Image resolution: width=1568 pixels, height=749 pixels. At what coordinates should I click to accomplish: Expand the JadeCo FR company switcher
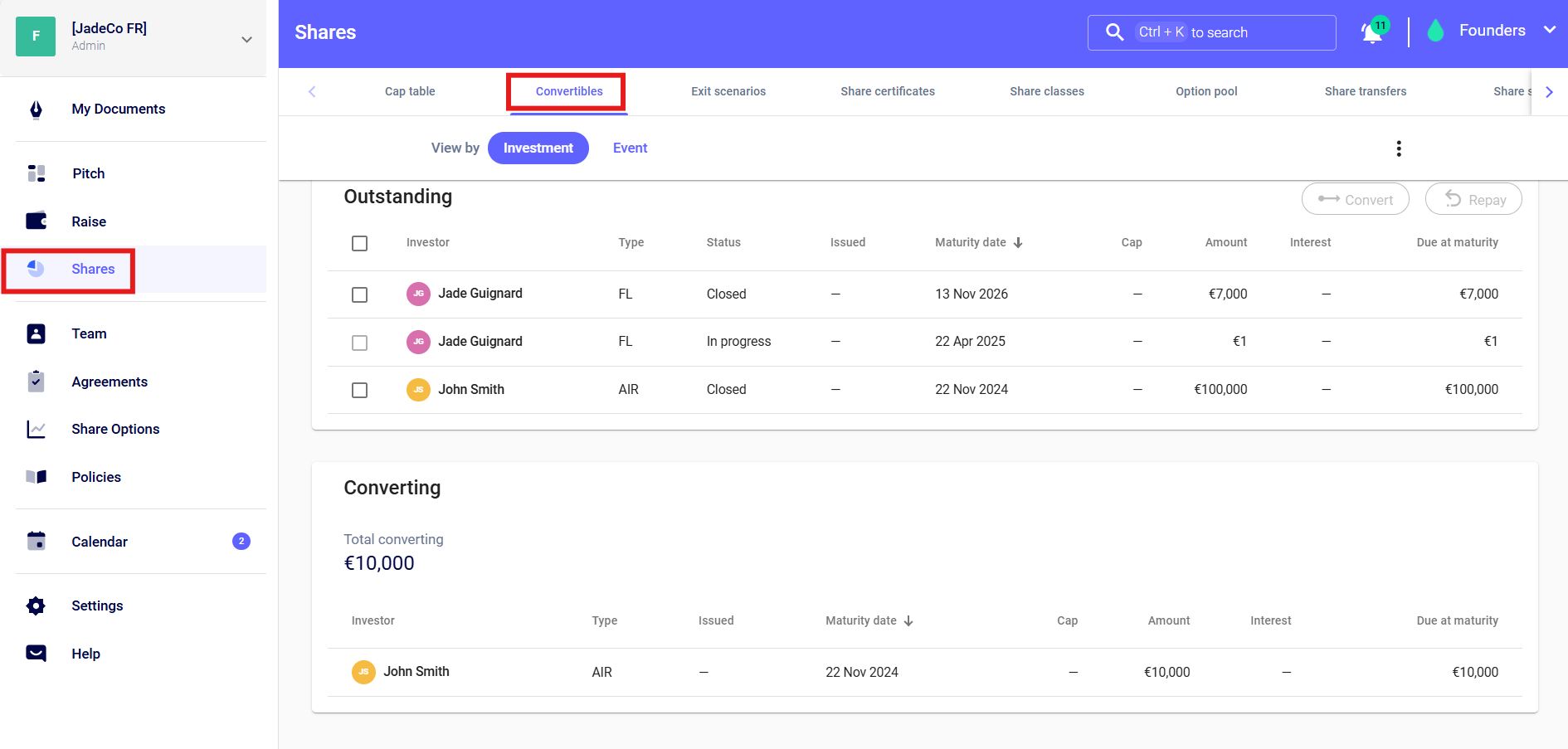[x=246, y=39]
